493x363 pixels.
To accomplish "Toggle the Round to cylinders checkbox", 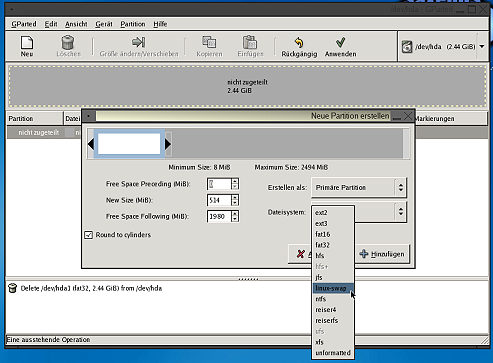I will [89, 235].
